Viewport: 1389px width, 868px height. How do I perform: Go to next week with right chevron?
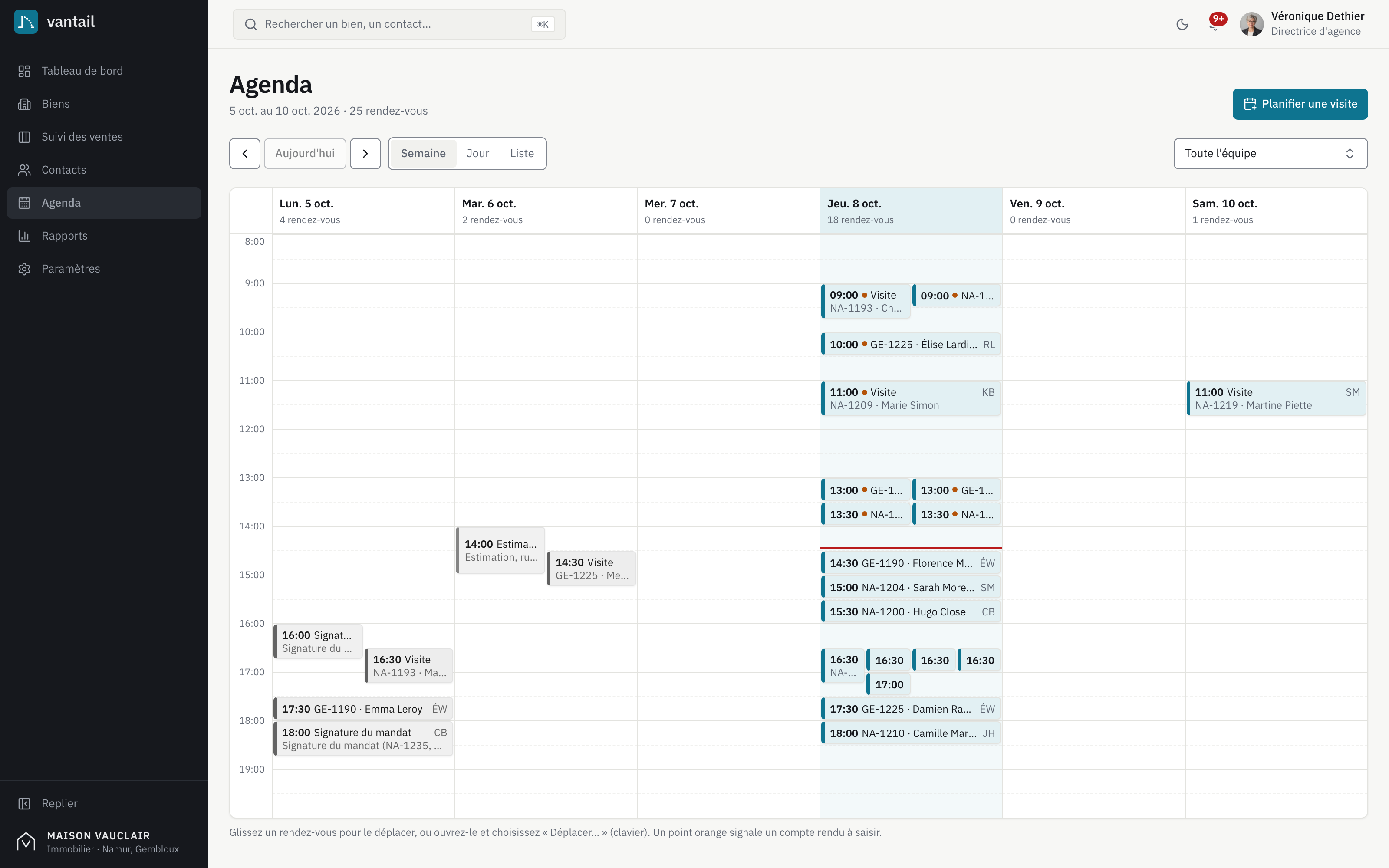click(365, 153)
